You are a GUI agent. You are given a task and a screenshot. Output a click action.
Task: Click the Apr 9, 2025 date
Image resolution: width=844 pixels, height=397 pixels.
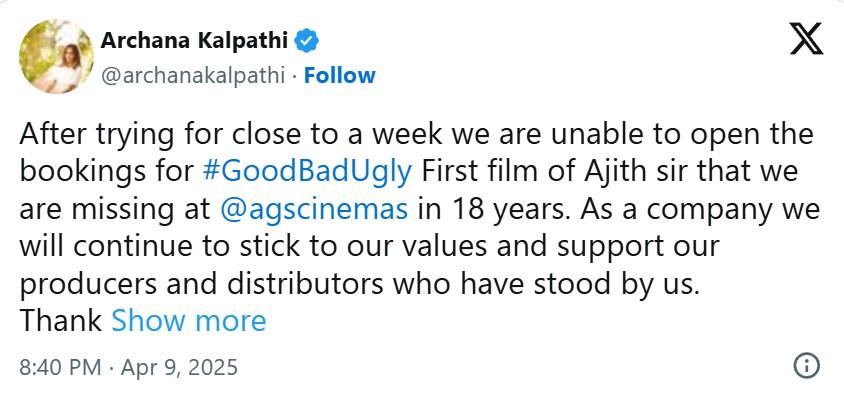[x=179, y=367]
